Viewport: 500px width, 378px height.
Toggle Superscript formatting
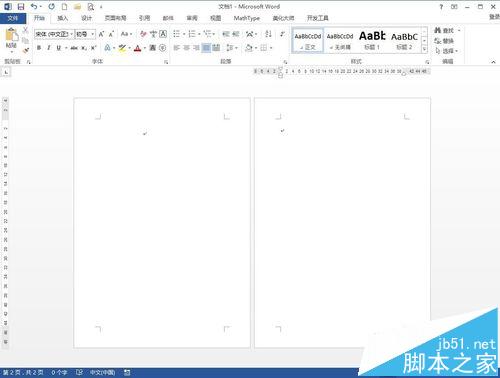(x=94, y=48)
